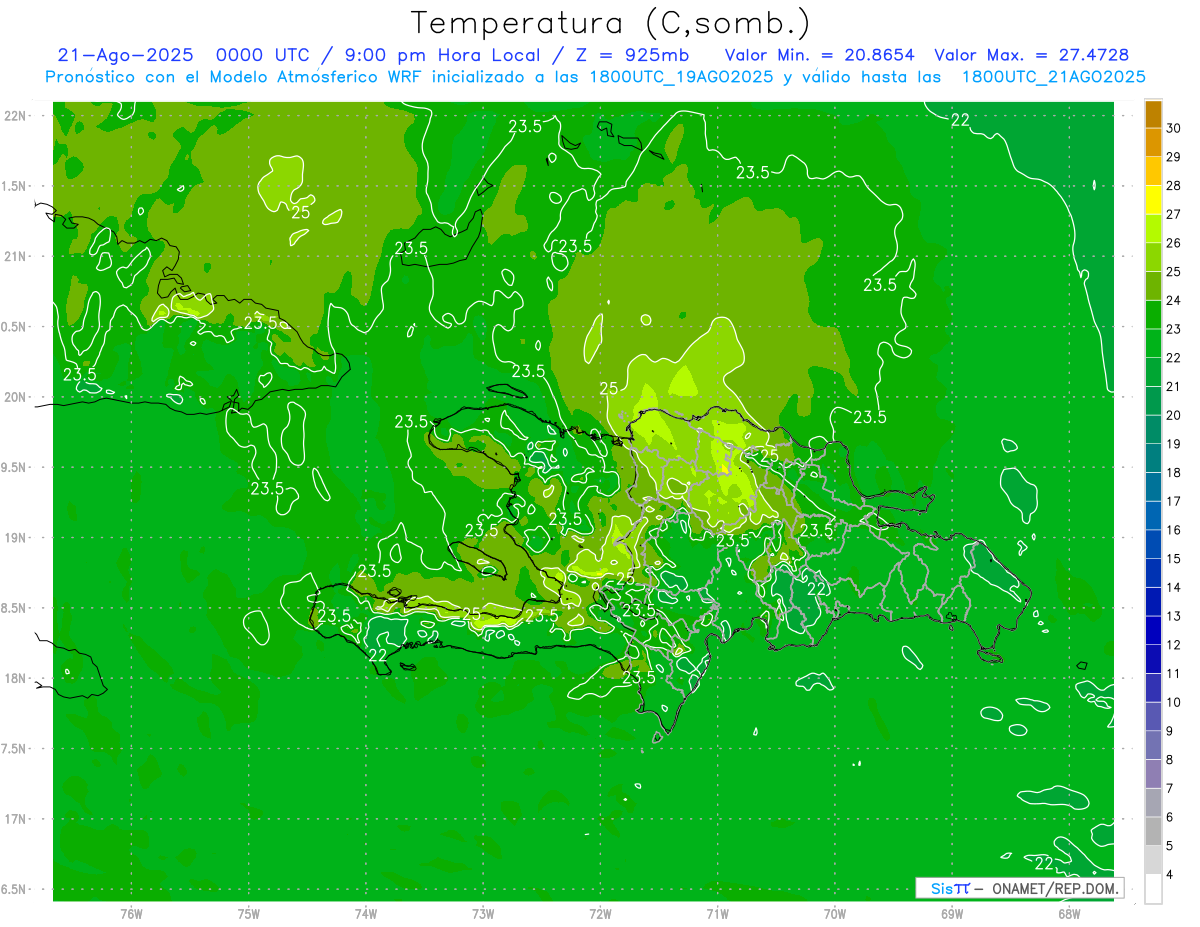1200x927 pixels.
Task: Click the '27' value on the color scale
Action: tap(1174, 214)
